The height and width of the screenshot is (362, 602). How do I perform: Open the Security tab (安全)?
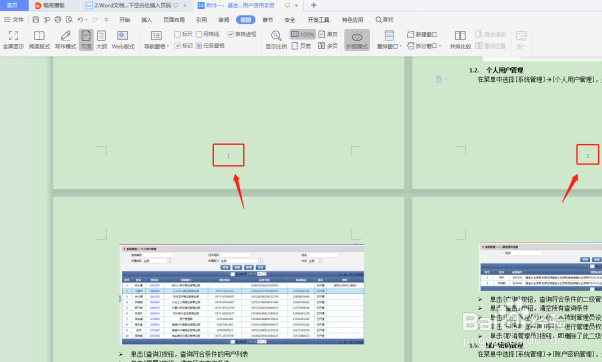[x=290, y=20]
